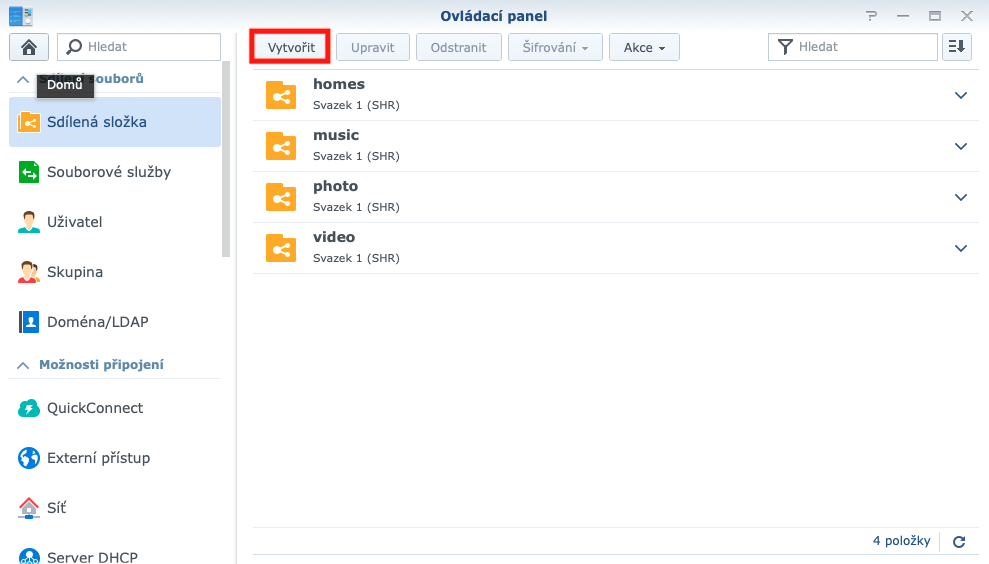The width and height of the screenshot is (989, 564).
Task: Click the Skupina group icon
Action: 28,272
